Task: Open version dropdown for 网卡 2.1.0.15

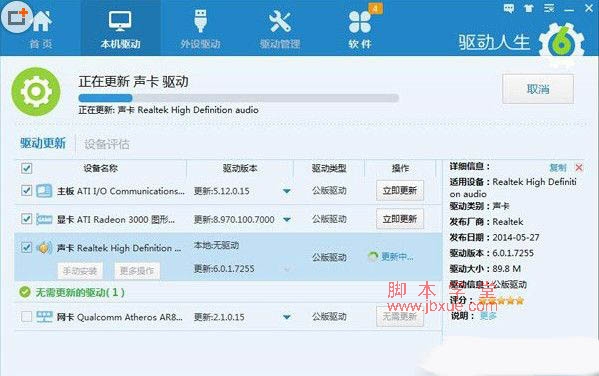Action: pyautogui.click(x=287, y=317)
